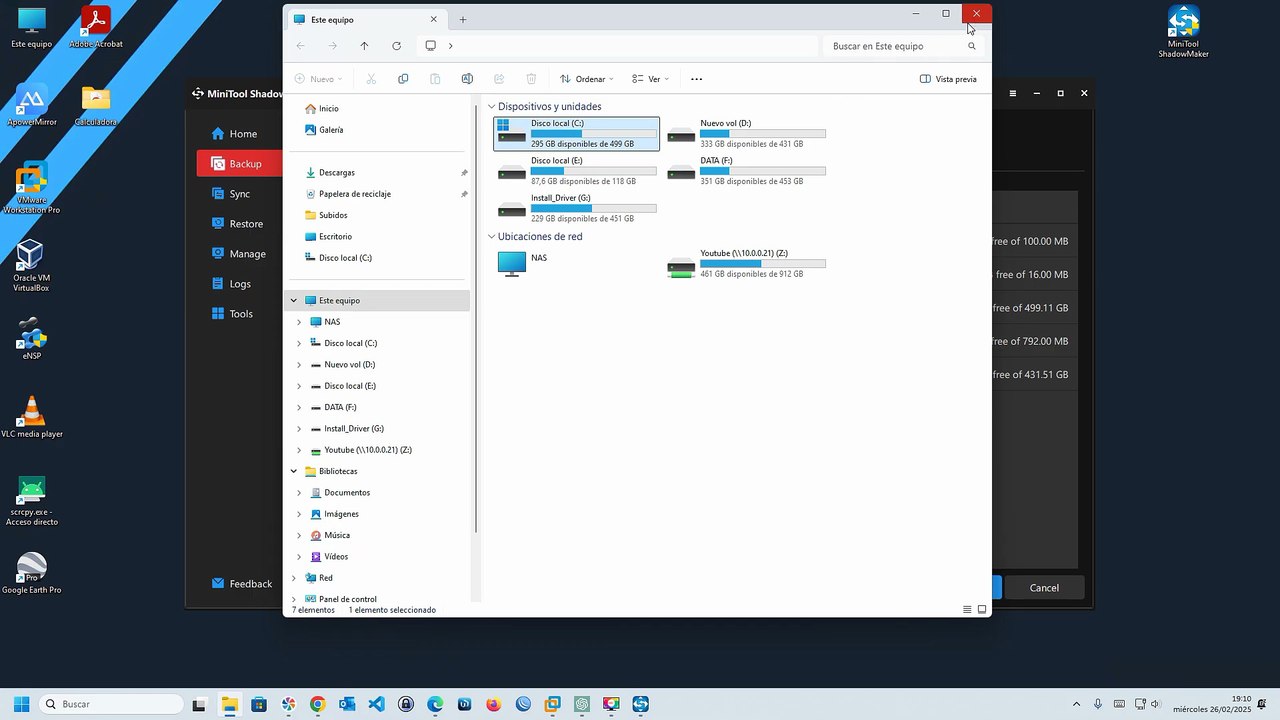Switch to details view icon in status bar

(967, 610)
